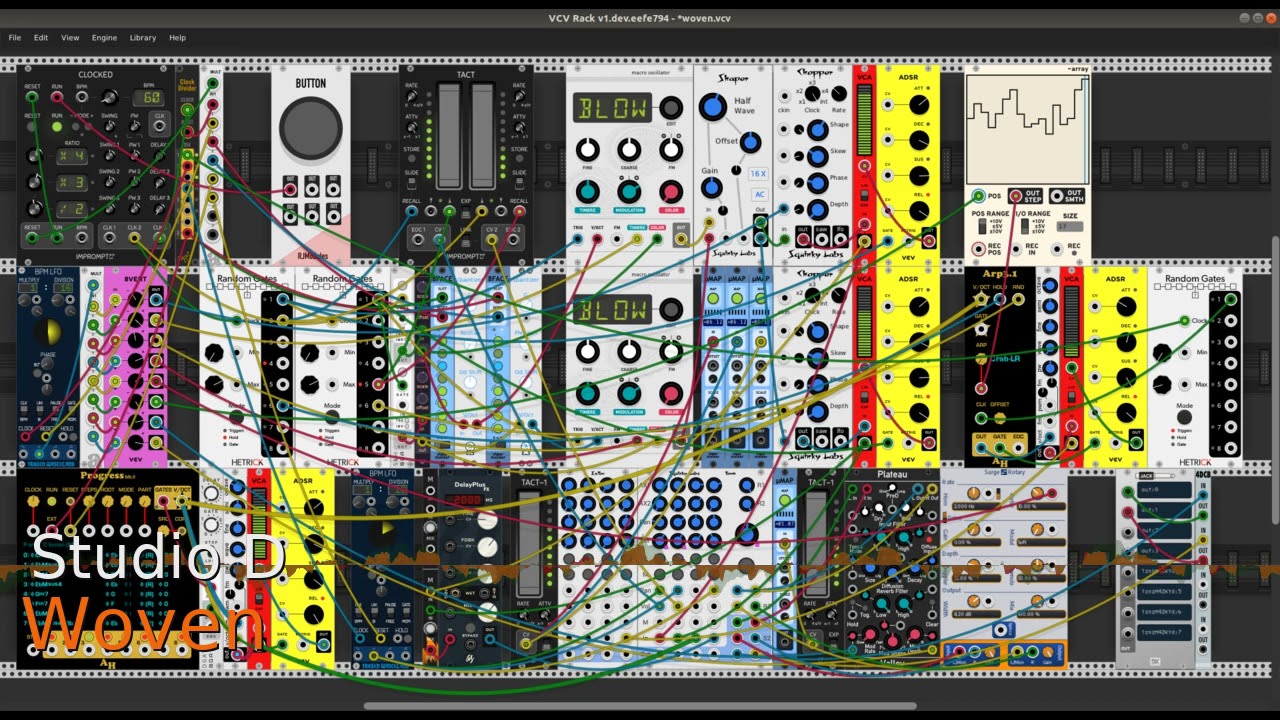Click the Shaper Offset knob
The image size is (1280, 720).
750,142
